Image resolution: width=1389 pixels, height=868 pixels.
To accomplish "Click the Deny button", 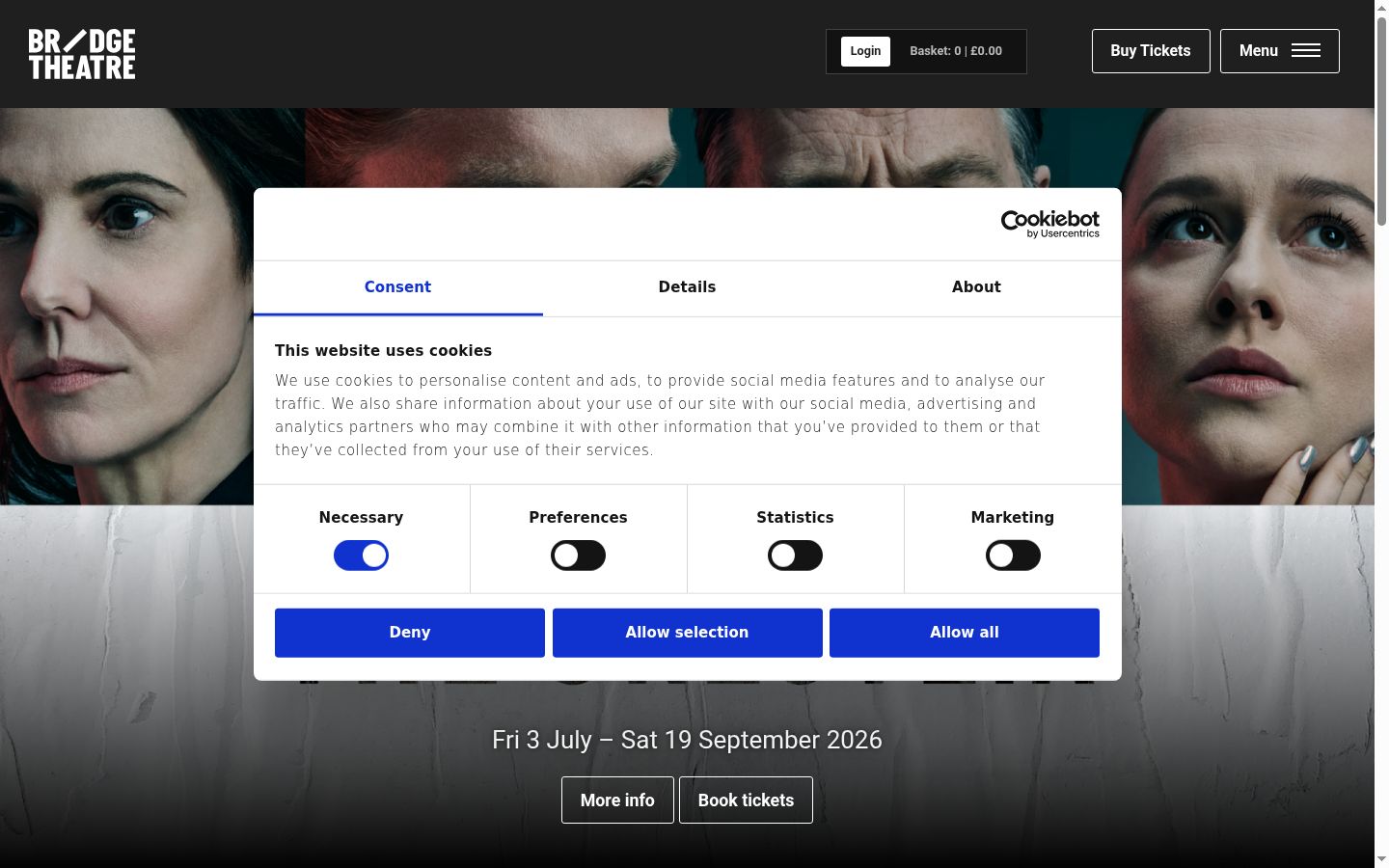I will coord(410,633).
